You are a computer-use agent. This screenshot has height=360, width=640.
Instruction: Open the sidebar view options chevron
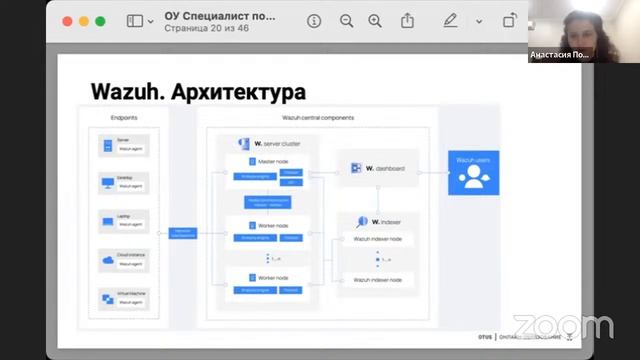point(151,22)
